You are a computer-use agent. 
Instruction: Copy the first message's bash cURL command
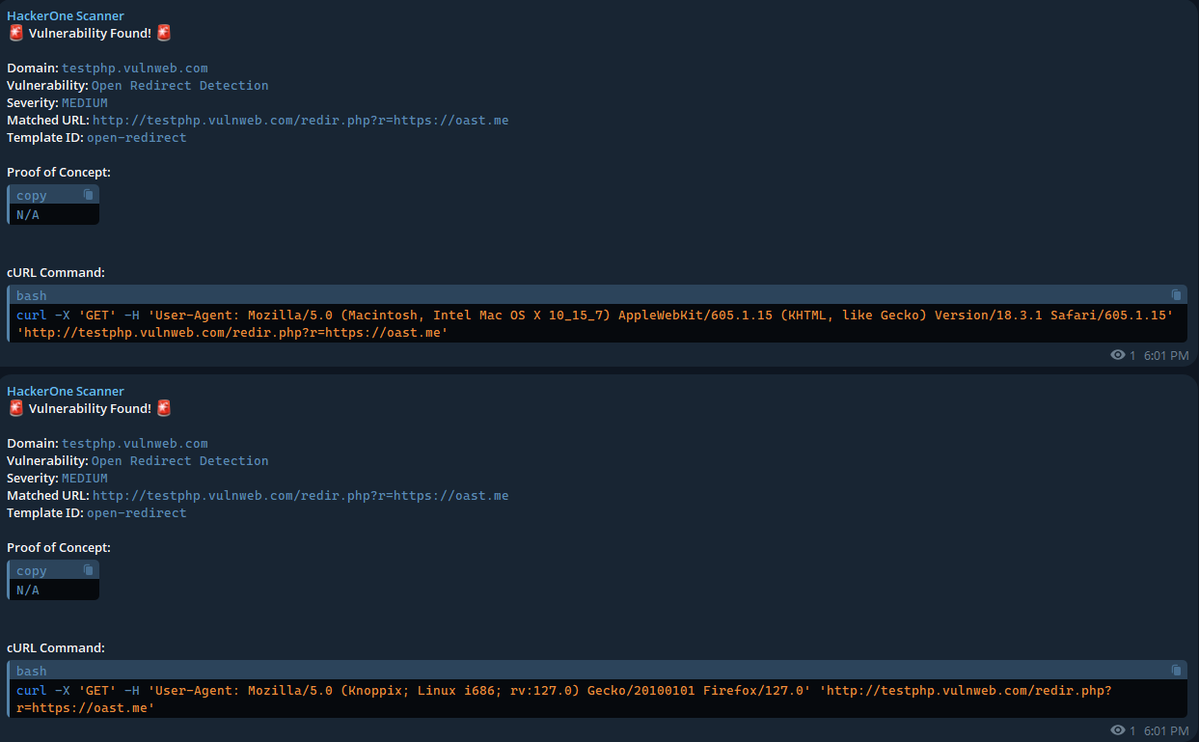(1176, 295)
